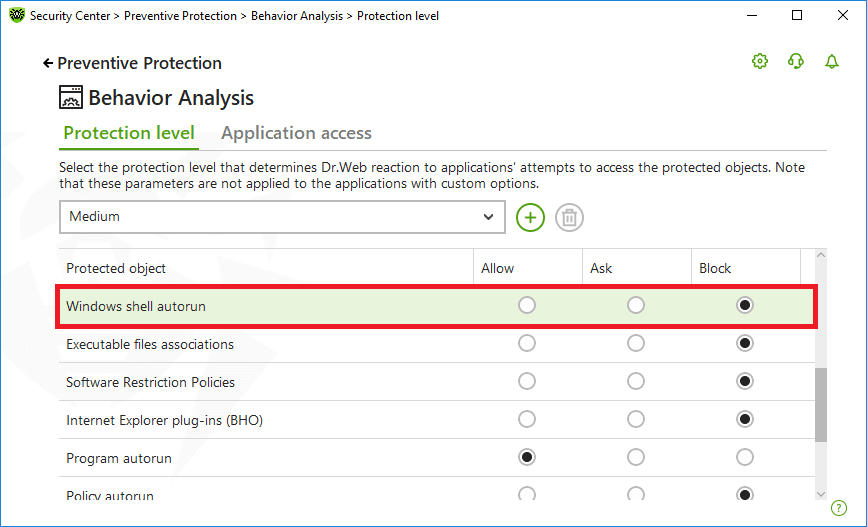Click the green plus to add level
The height and width of the screenshot is (527, 867).
(x=530, y=217)
